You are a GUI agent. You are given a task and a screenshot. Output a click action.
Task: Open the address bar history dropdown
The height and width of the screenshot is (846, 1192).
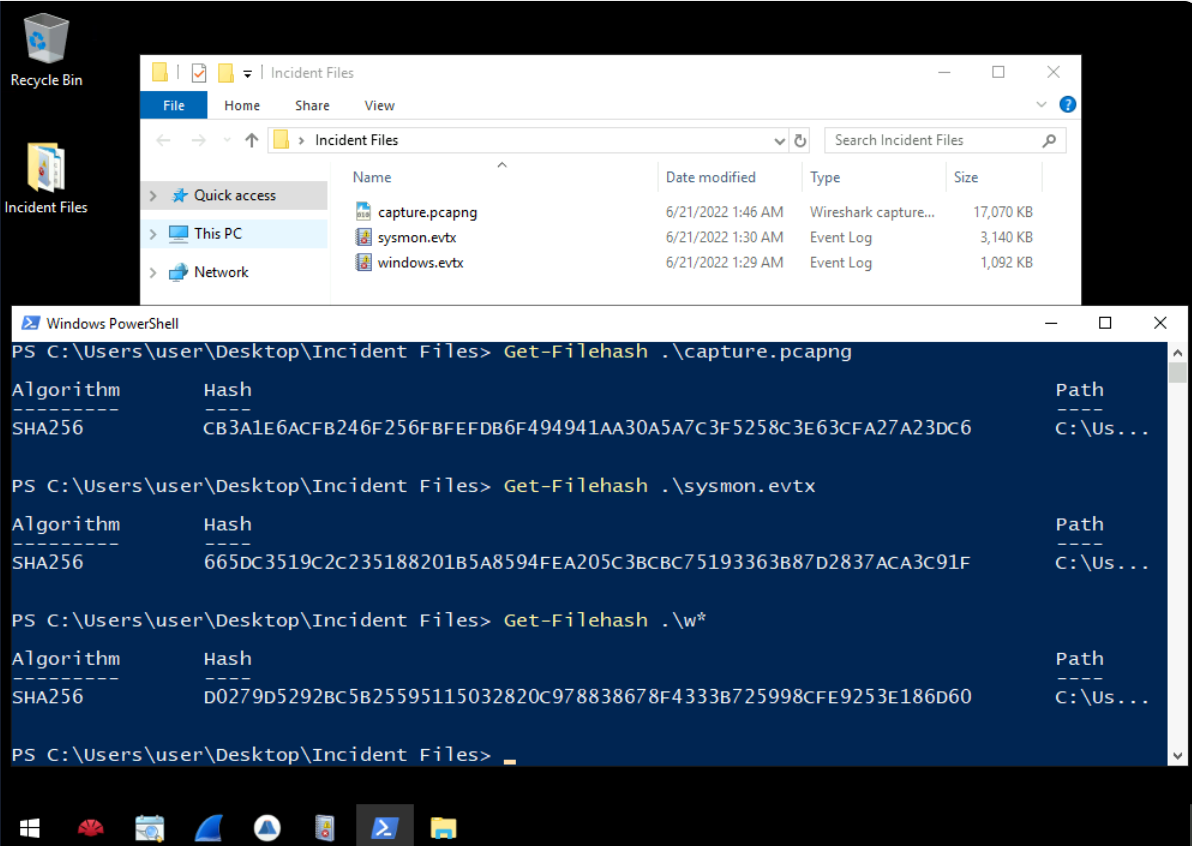click(780, 141)
